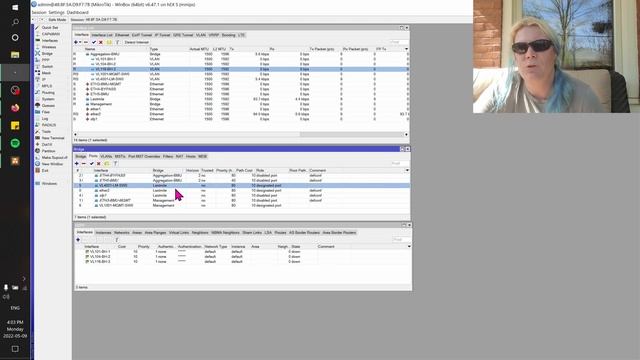640x360 pixels.
Task: Switch to Interface List tab
Action: coord(102,35)
